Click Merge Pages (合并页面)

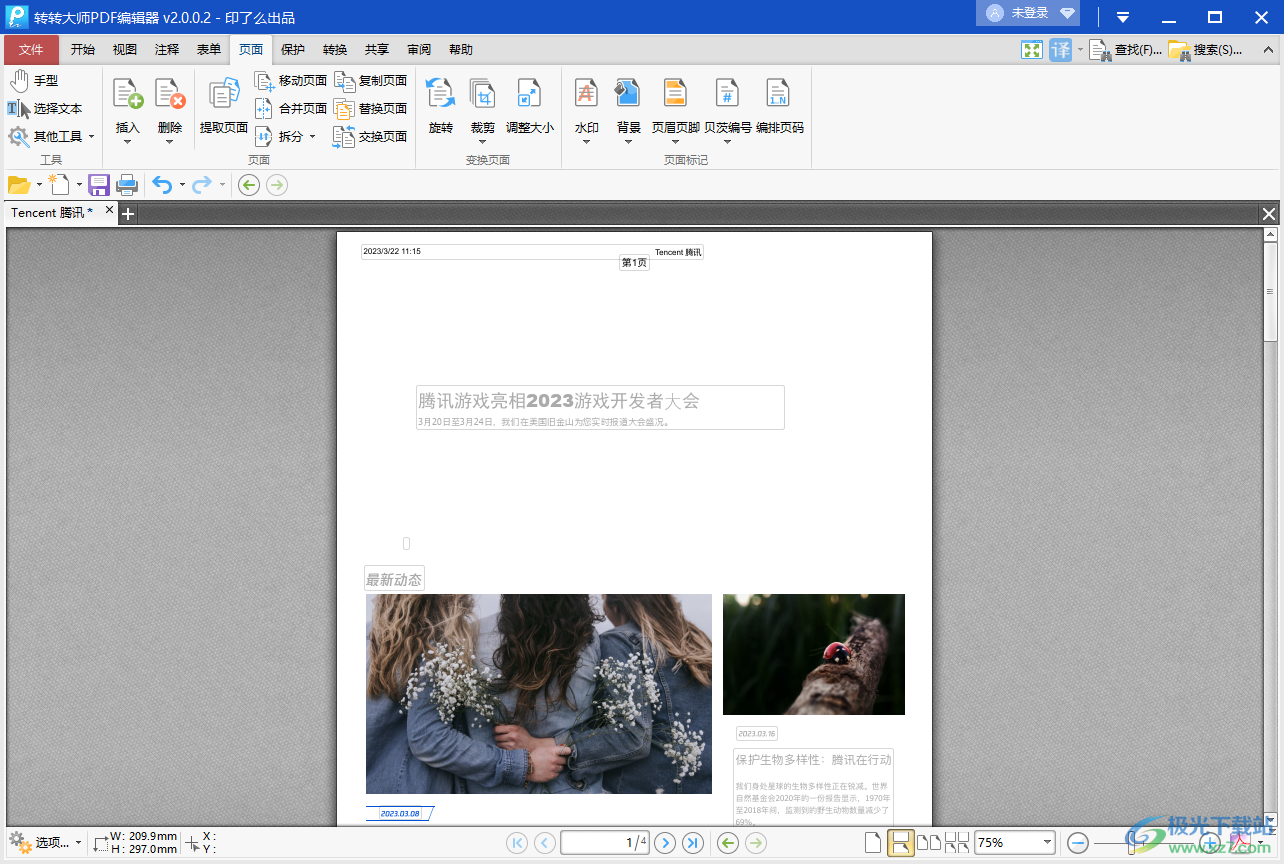tap(291, 108)
